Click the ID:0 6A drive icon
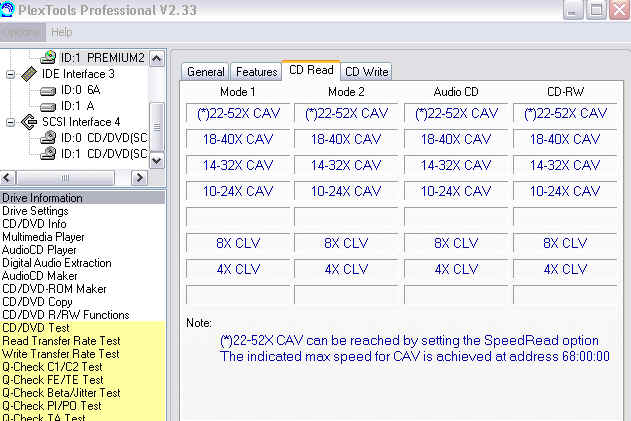The height and width of the screenshot is (421, 631). click(48, 91)
